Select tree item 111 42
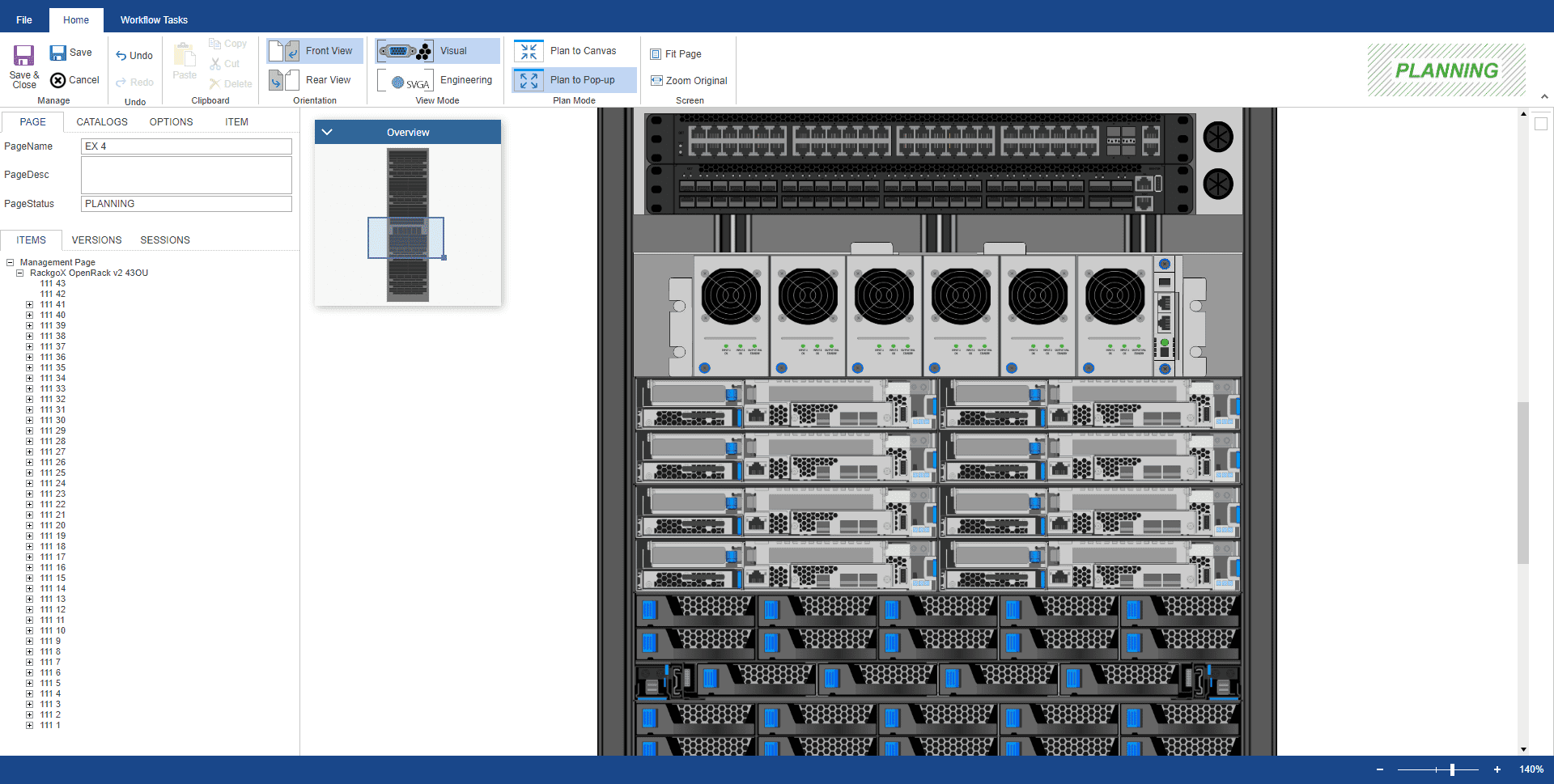The height and width of the screenshot is (784, 1554). pos(53,295)
